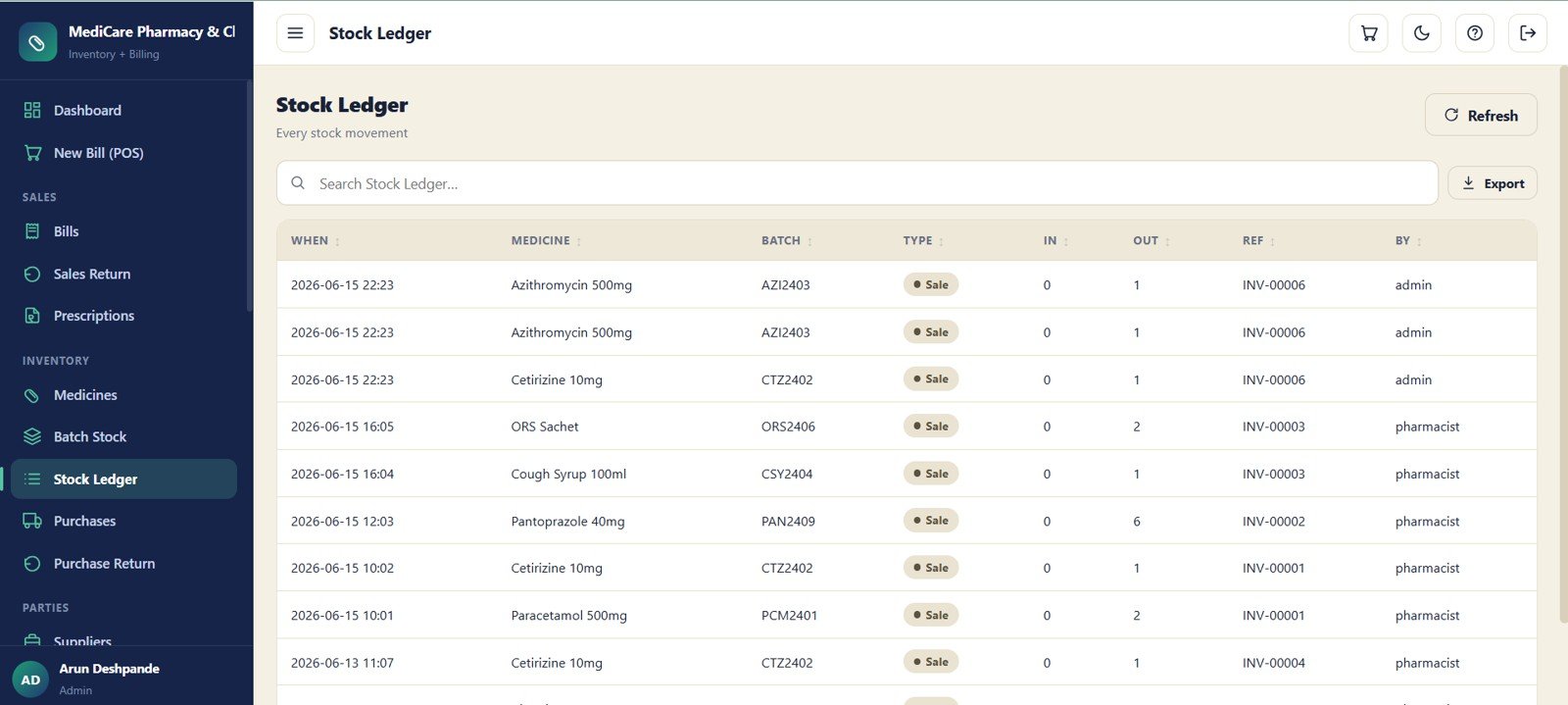
Task: Switch to dark mode via moon icon
Action: 1422,33
